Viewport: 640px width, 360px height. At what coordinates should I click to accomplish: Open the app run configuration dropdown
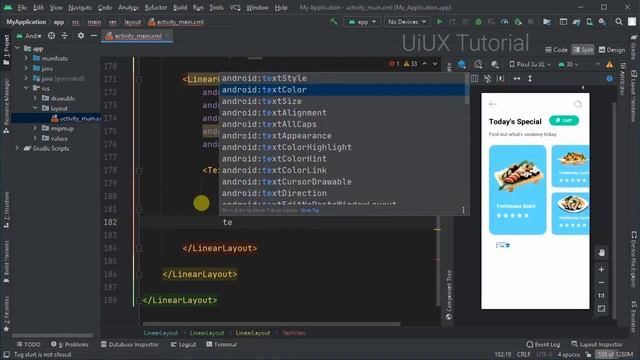pyautogui.click(x=362, y=22)
